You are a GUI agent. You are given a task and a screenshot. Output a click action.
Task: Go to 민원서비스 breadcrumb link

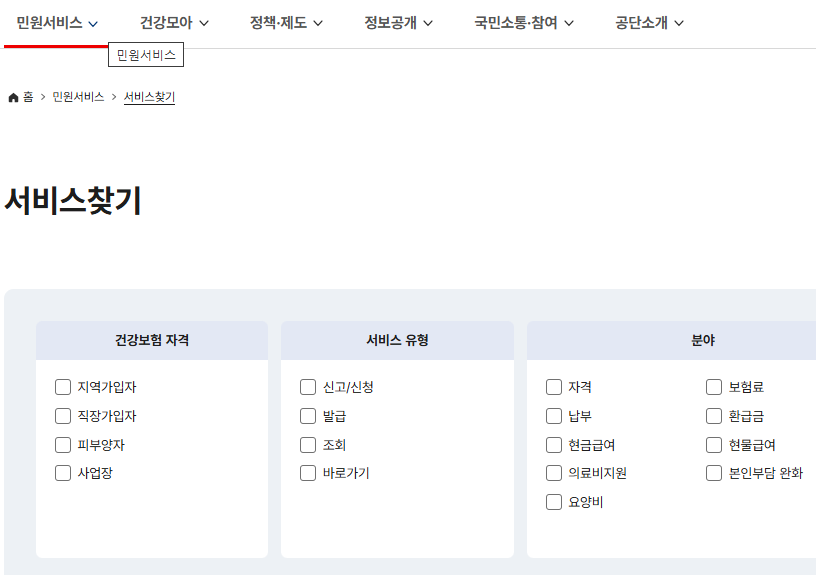coord(78,97)
